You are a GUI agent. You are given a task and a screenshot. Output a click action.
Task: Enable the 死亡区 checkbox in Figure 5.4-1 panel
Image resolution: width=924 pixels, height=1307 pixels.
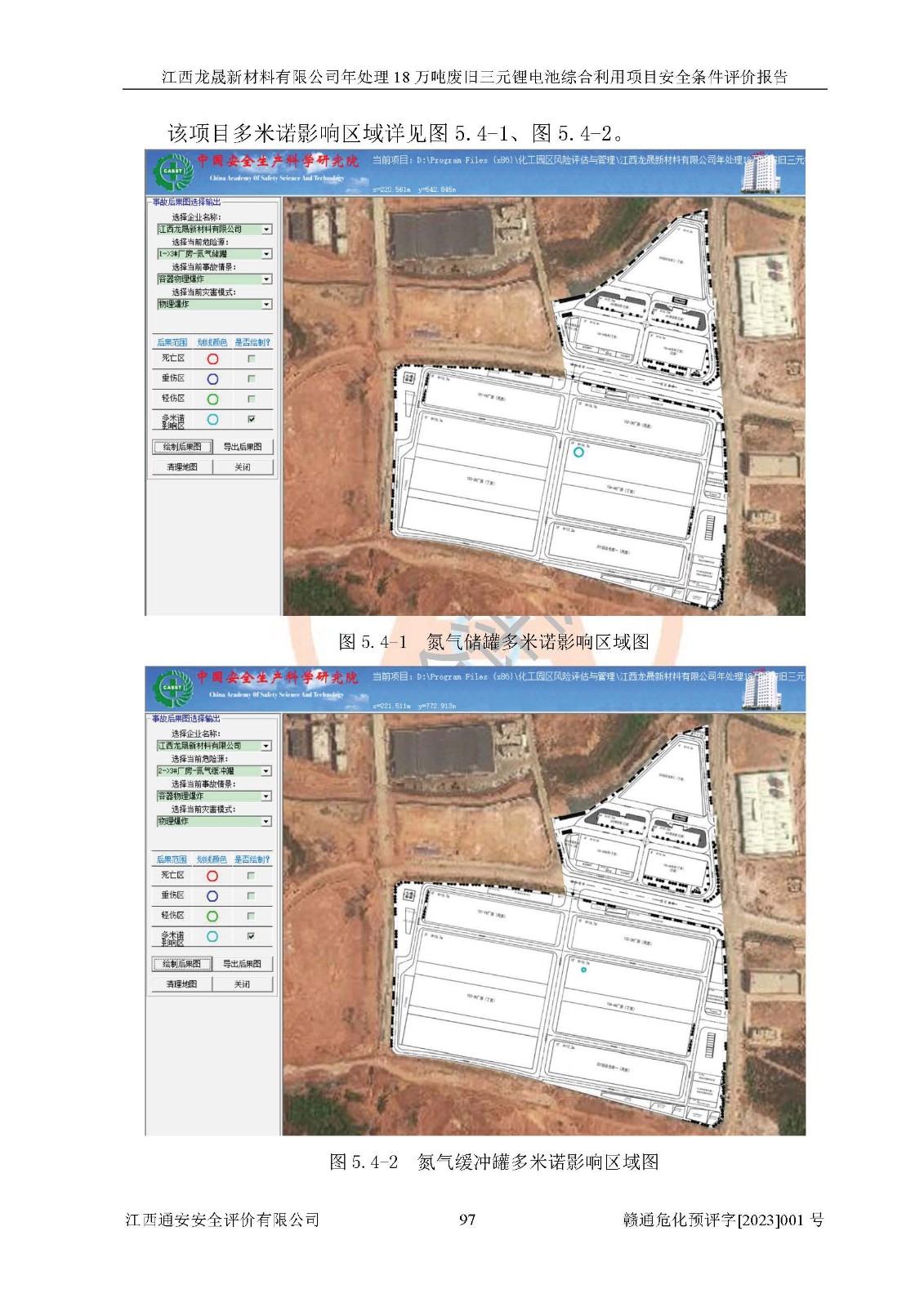click(x=252, y=359)
